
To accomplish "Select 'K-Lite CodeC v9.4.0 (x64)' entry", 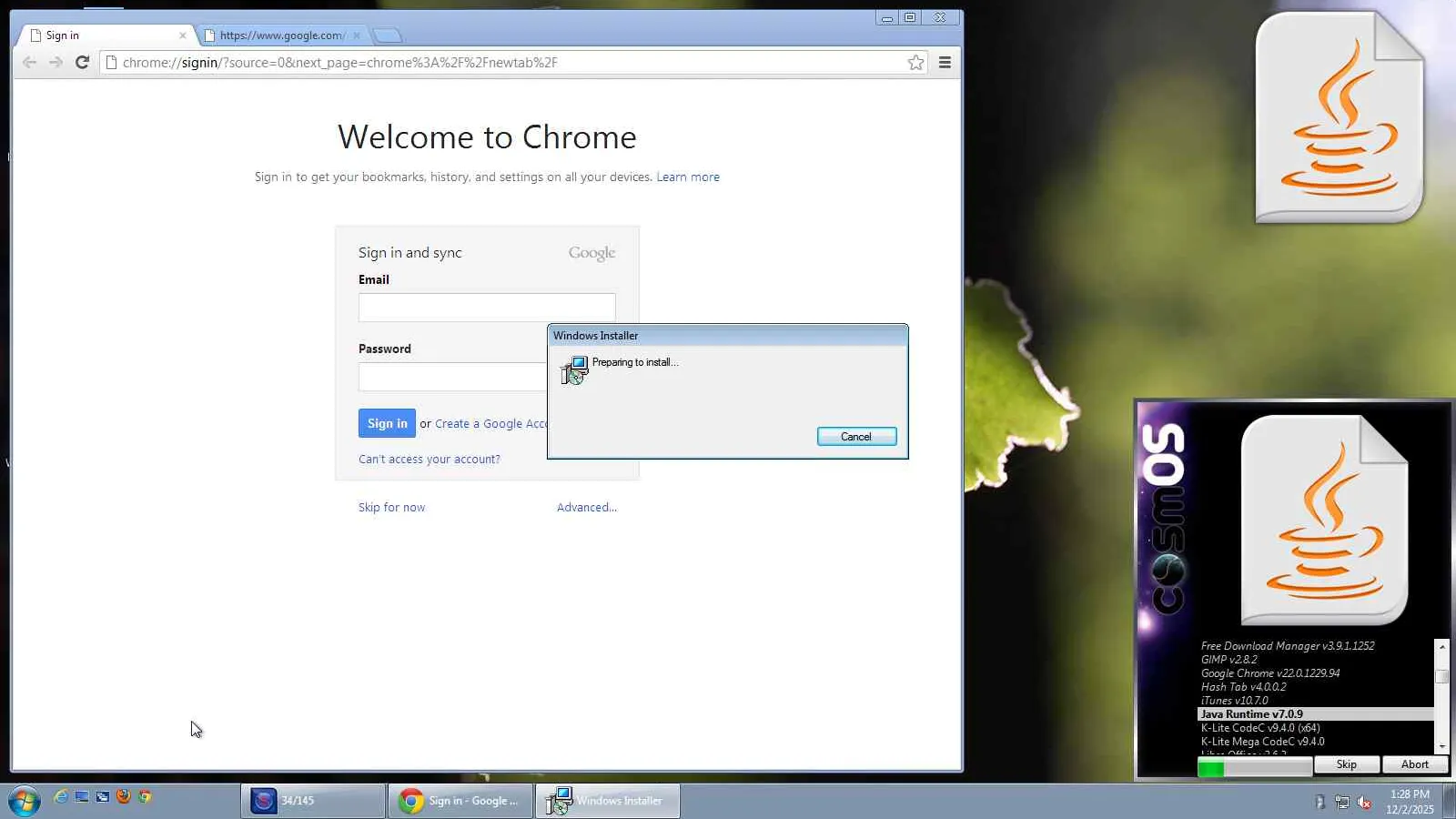I will click(1315, 728).
